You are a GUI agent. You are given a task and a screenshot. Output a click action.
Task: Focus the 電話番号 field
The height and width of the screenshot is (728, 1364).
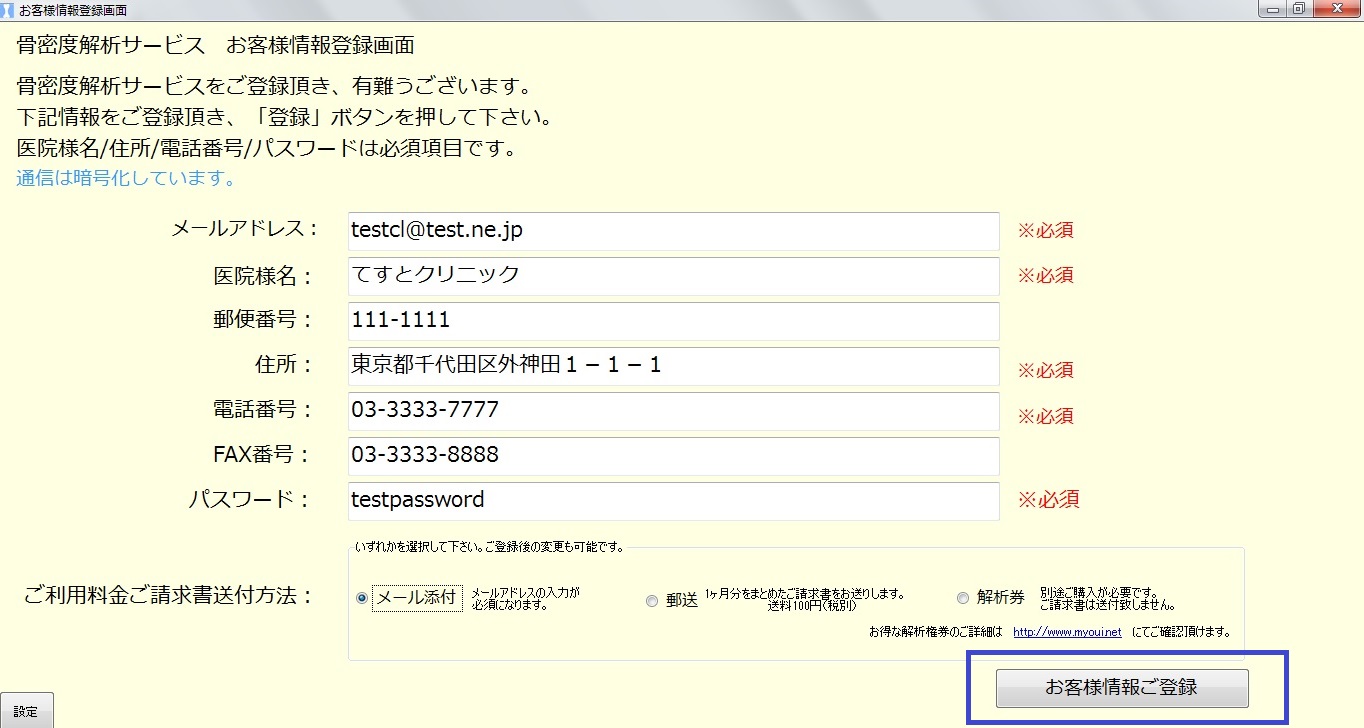coord(673,411)
